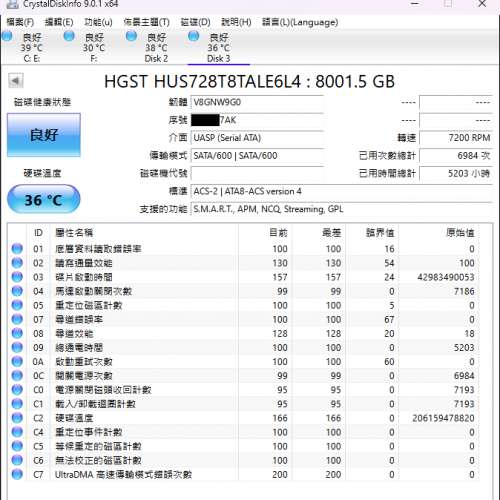
Task: Open the 說明(H) menu
Action: [x=236, y=22]
